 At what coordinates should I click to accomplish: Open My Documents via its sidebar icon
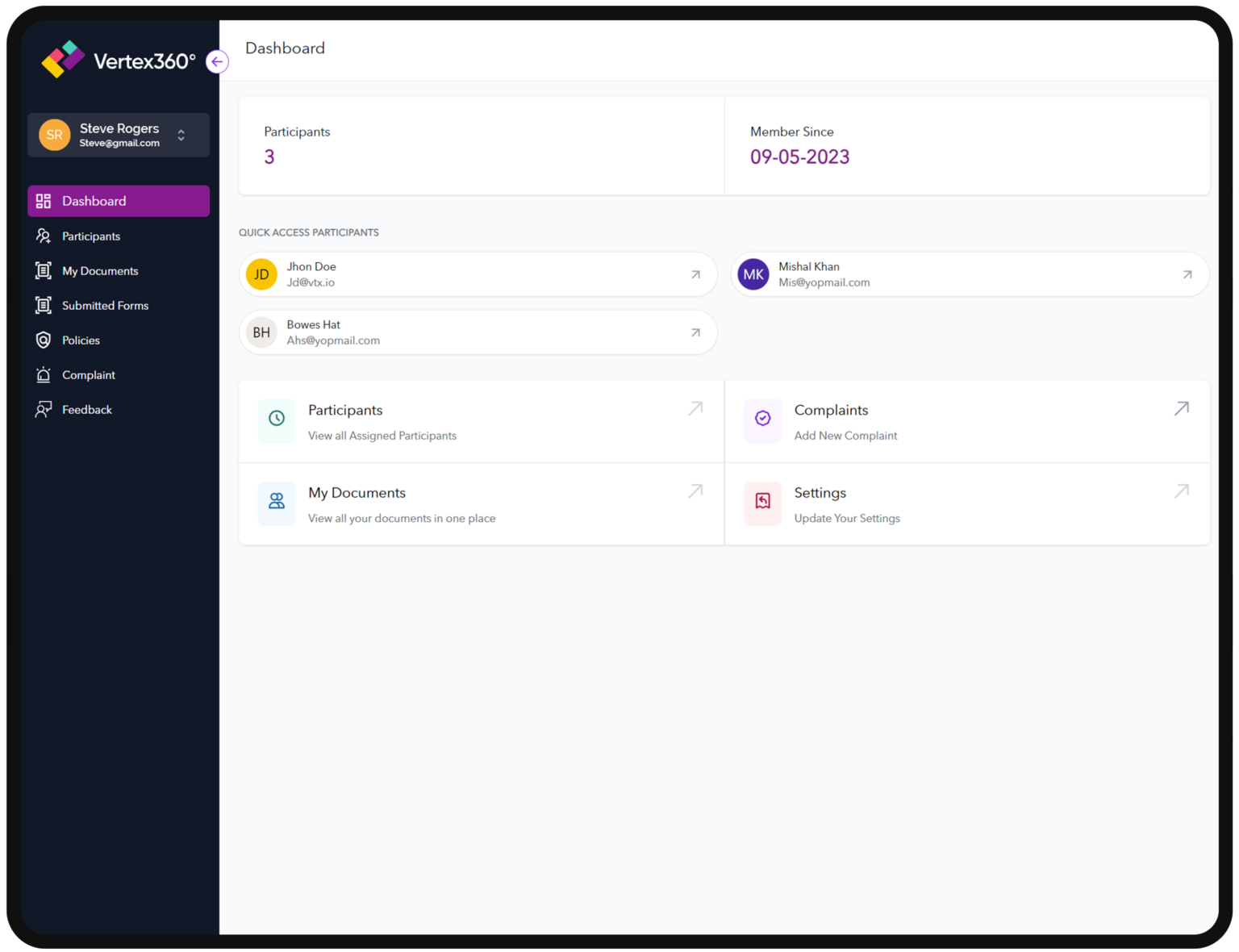click(44, 270)
